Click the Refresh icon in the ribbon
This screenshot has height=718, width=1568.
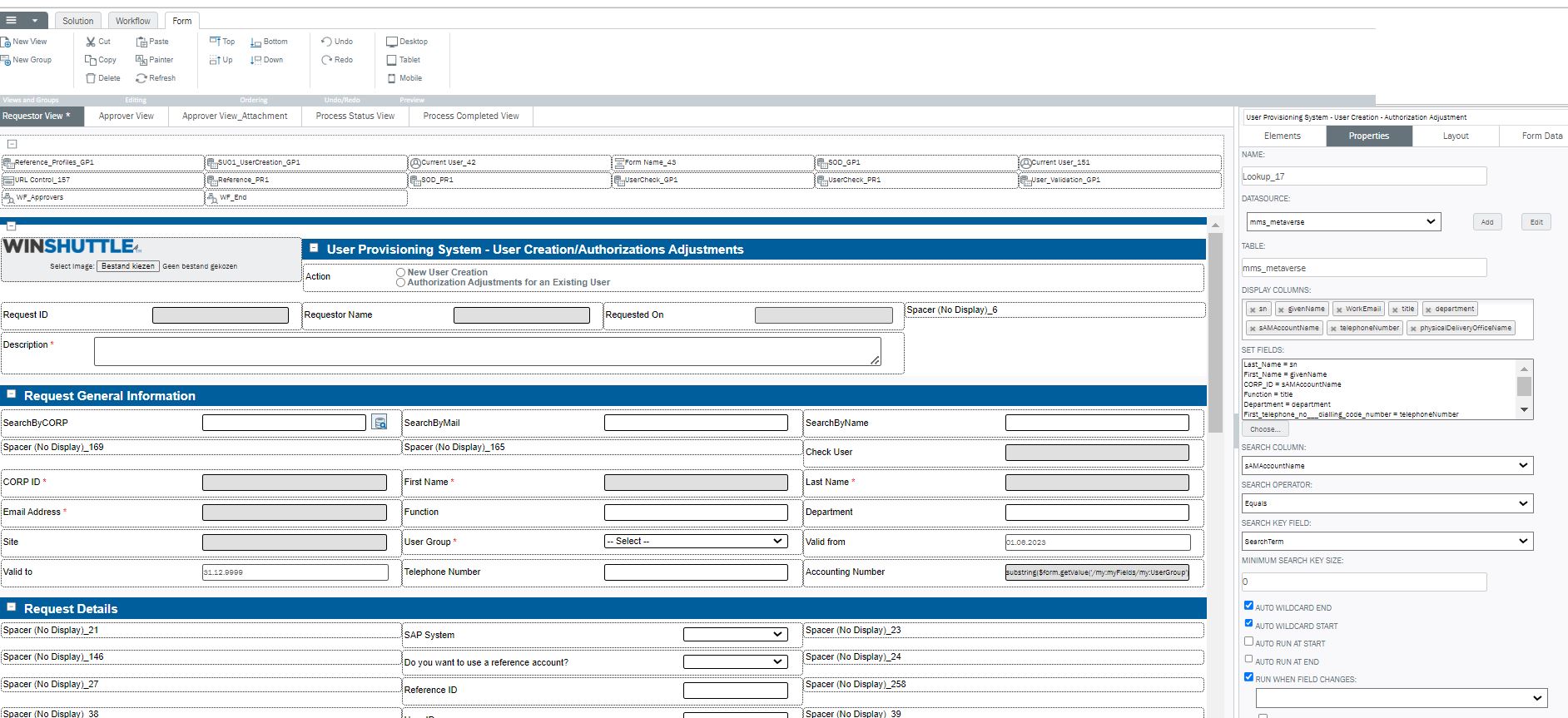tap(141, 78)
